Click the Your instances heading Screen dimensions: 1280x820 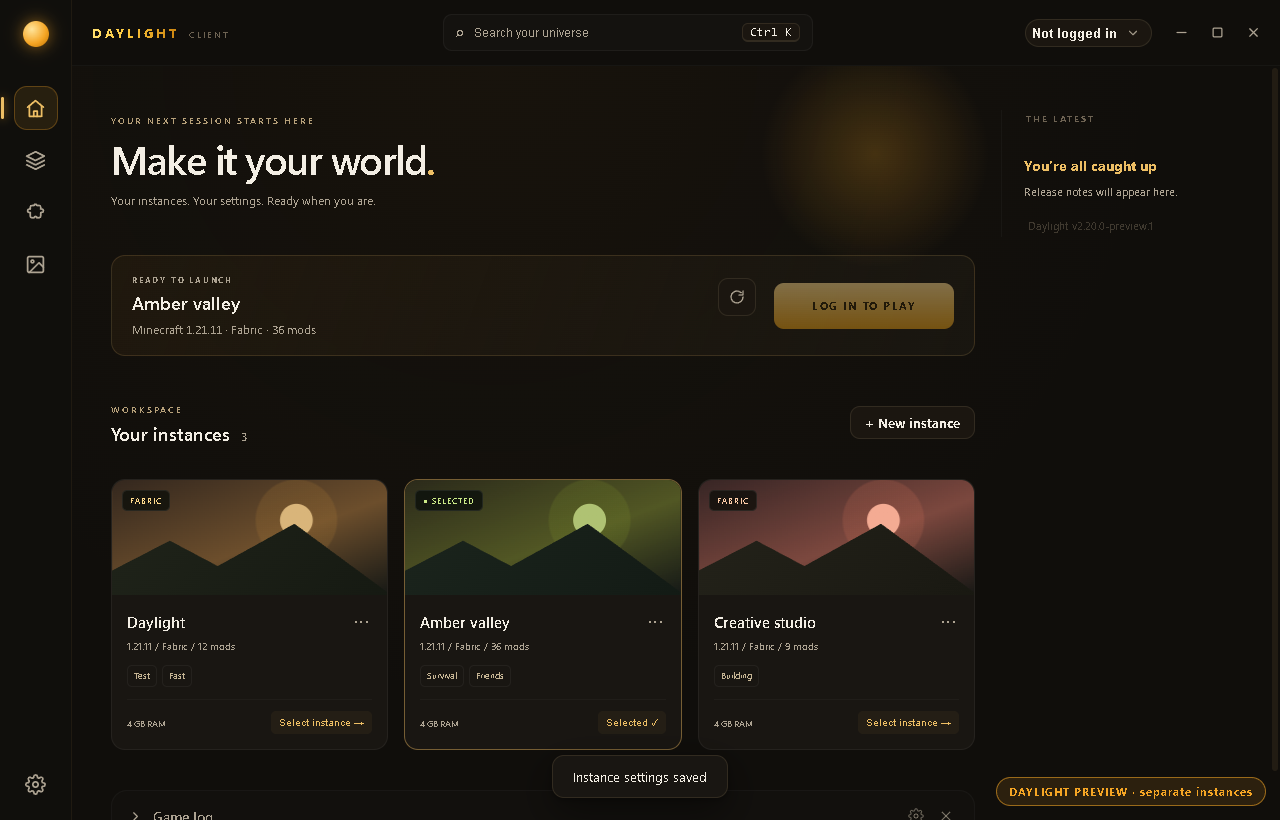click(170, 435)
